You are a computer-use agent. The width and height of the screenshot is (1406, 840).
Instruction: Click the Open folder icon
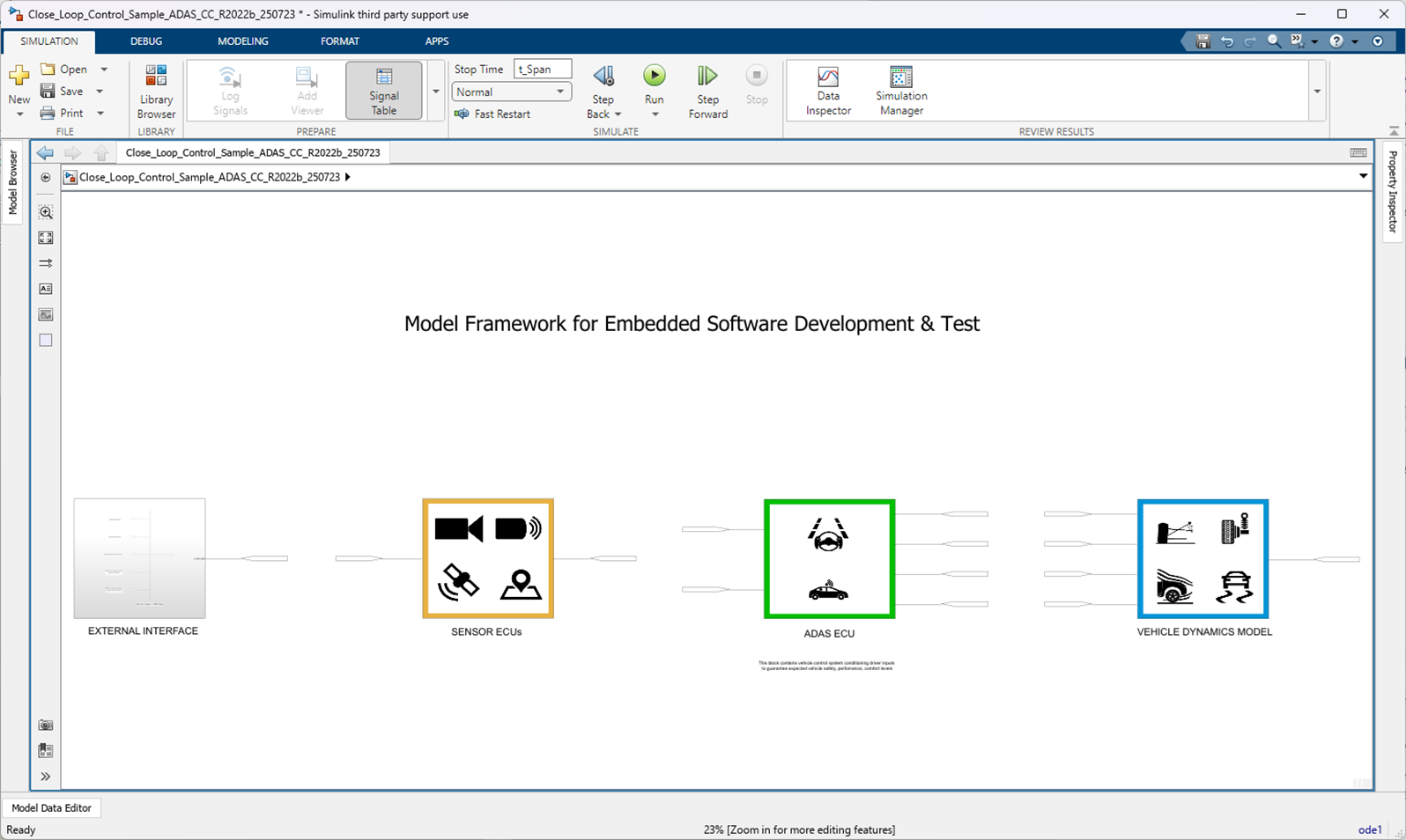[48, 69]
